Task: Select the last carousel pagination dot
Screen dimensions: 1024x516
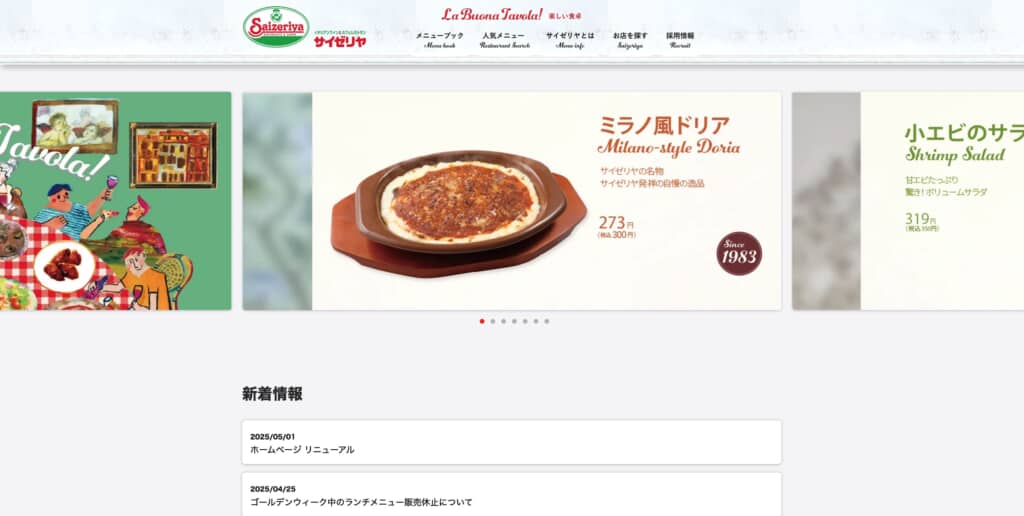Action: (547, 321)
